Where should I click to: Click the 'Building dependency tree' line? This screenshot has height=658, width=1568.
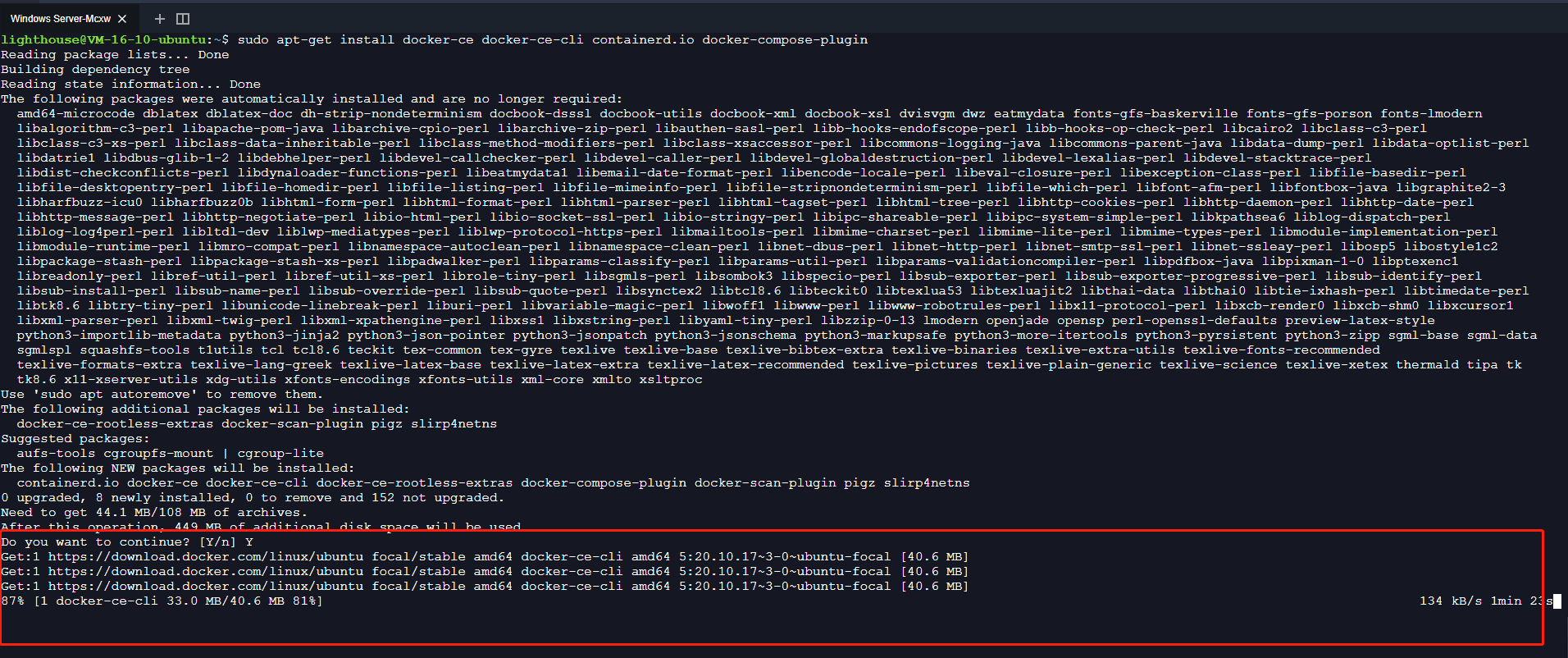95,69
